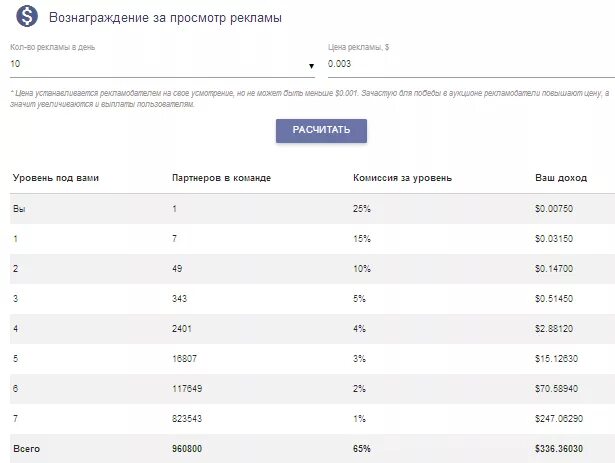Click the $2.88120 income cell
Viewport: 615px width, 463px height.
(x=554, y=328)
